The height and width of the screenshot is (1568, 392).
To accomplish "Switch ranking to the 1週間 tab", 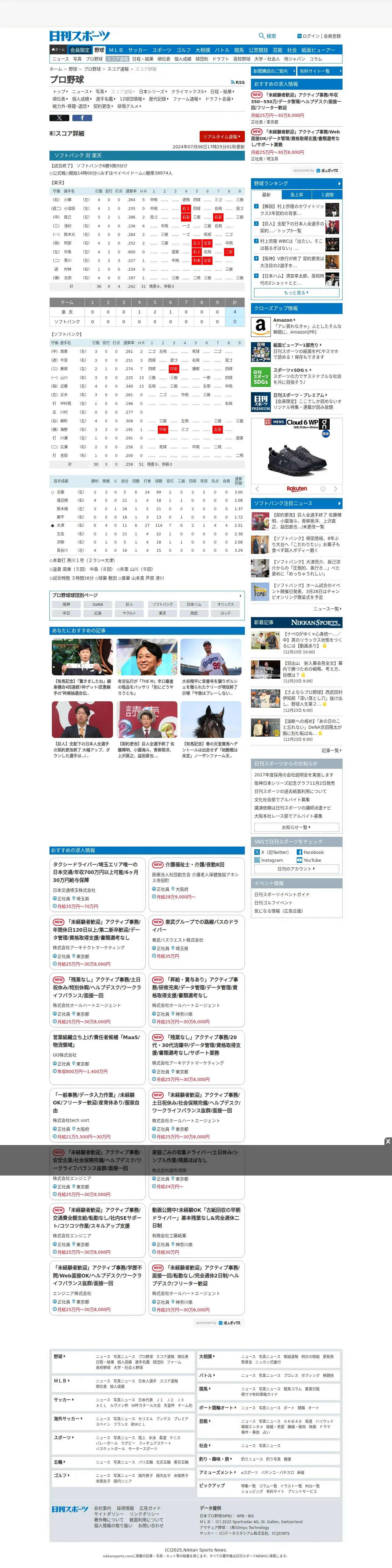I will (x=328, y=195).
